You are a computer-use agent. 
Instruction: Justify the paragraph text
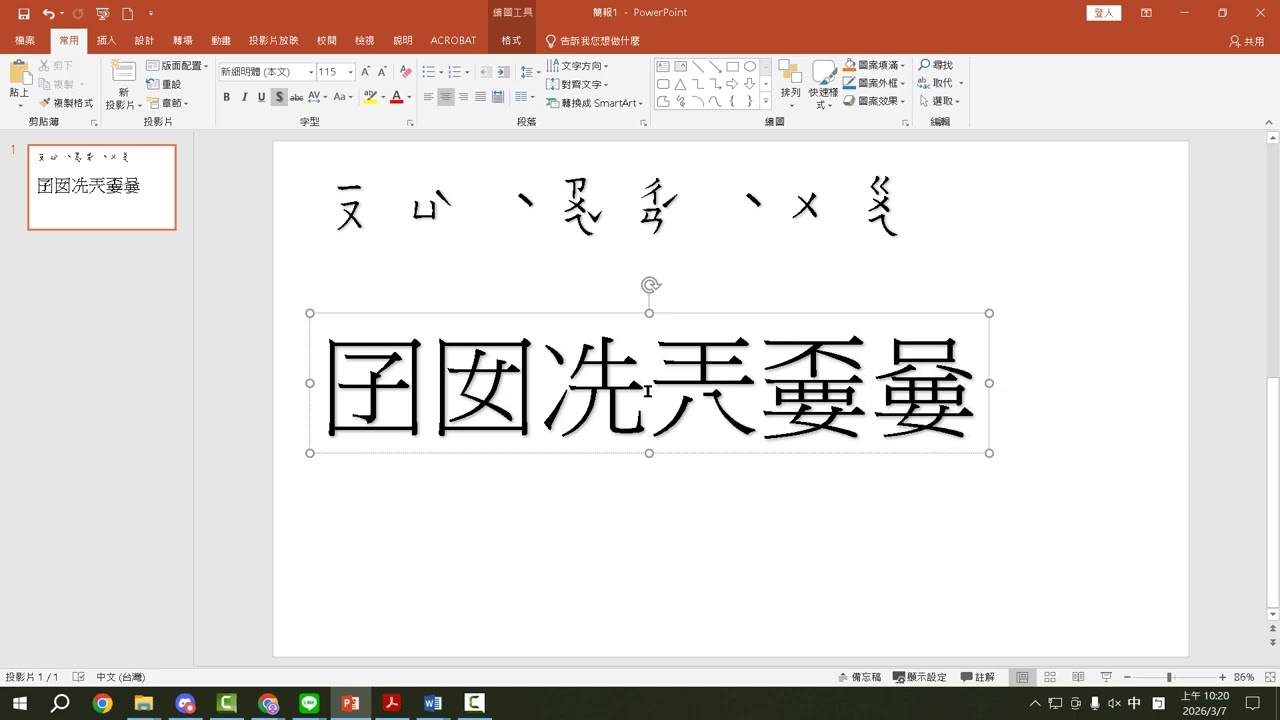pyautogui.click(x=481, y=97)
